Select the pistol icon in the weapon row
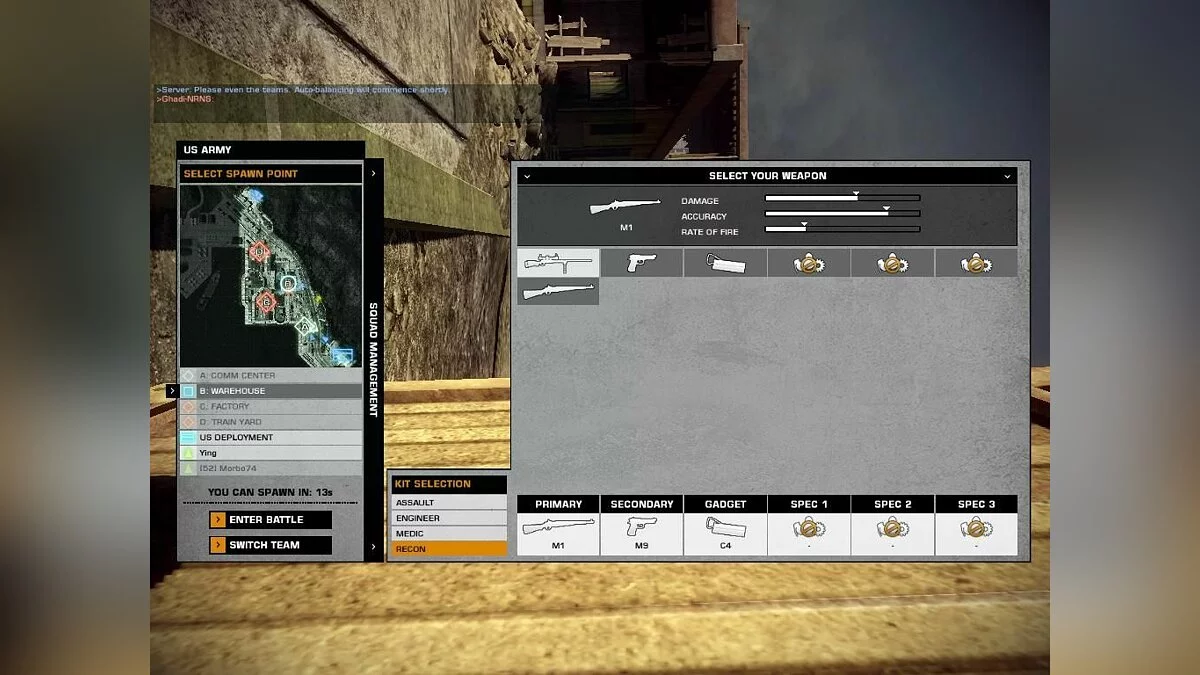This screenshot has height=675, width=1200. [642, 262]
